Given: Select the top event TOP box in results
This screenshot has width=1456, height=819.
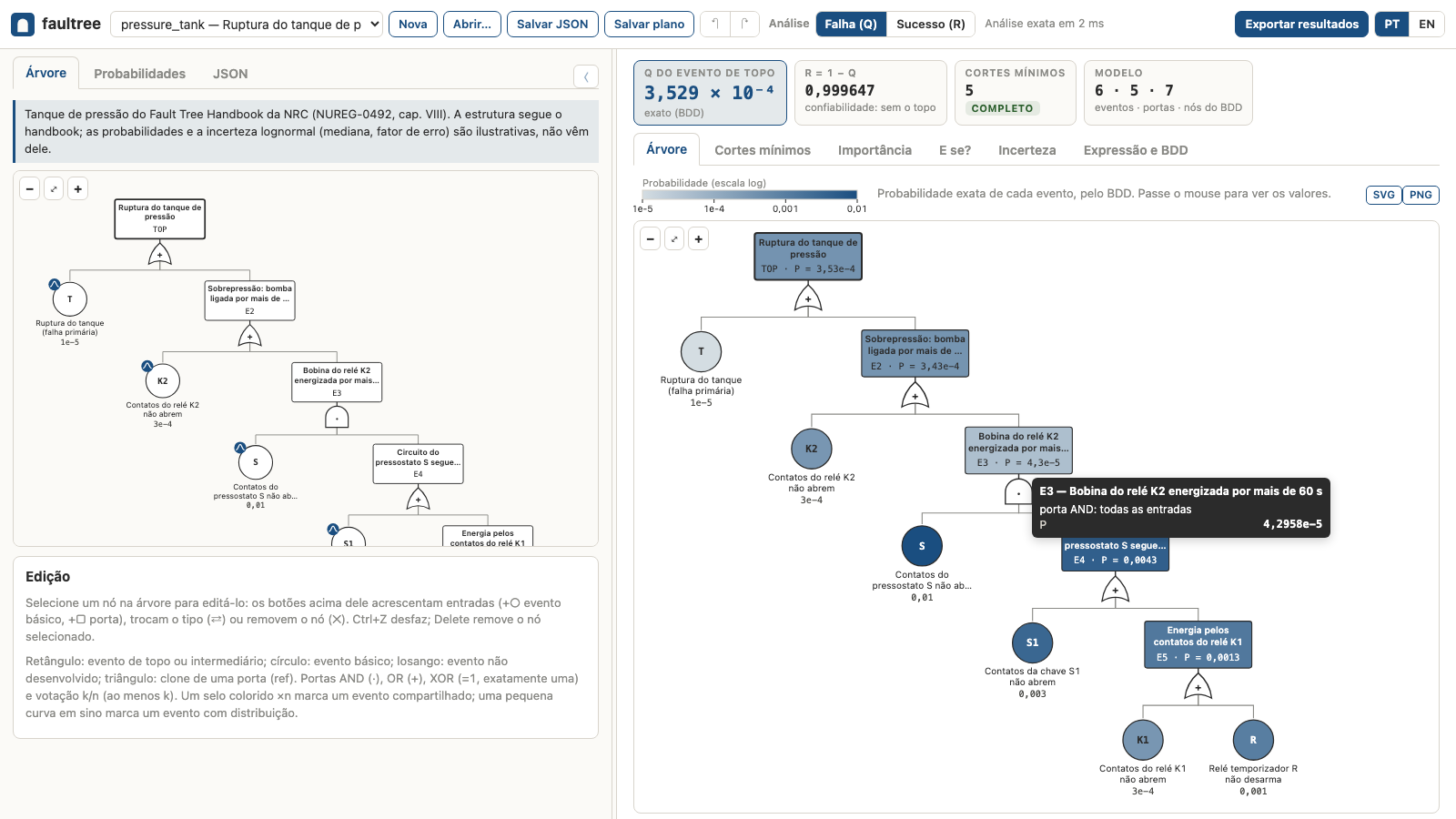Looking at the screenshot, I should [808, 257].
